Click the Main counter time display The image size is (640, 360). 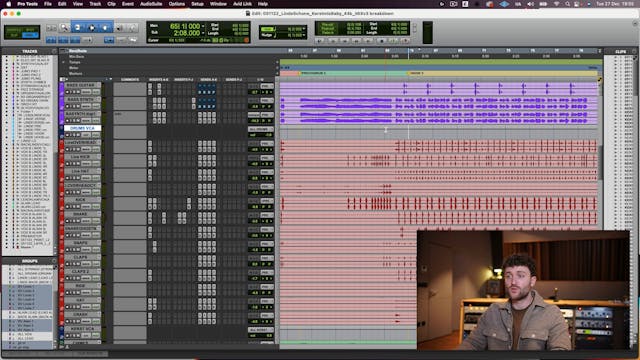point(185,26)
